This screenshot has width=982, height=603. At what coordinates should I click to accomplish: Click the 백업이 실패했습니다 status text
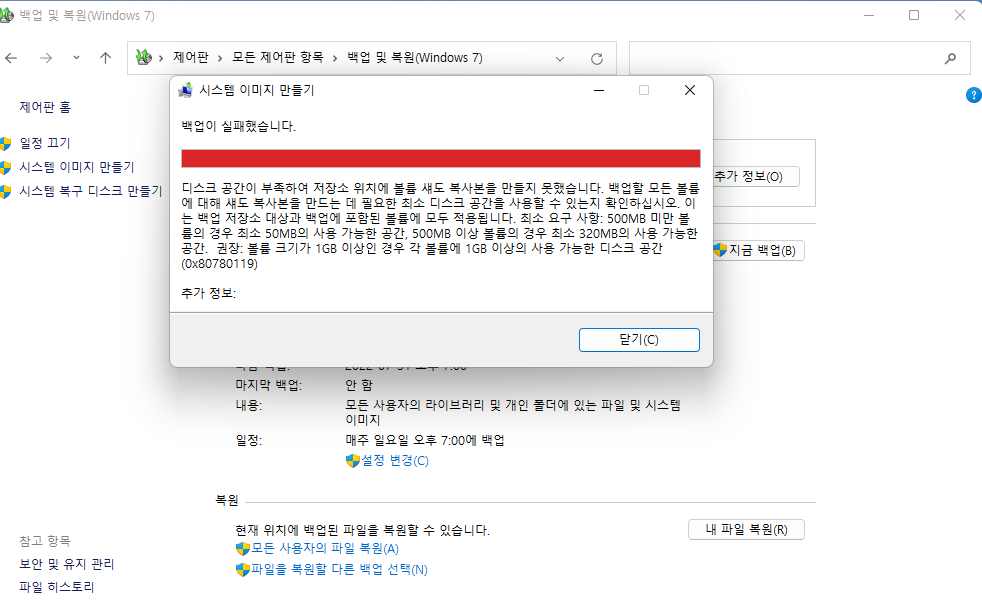click(x=239, y=126)
